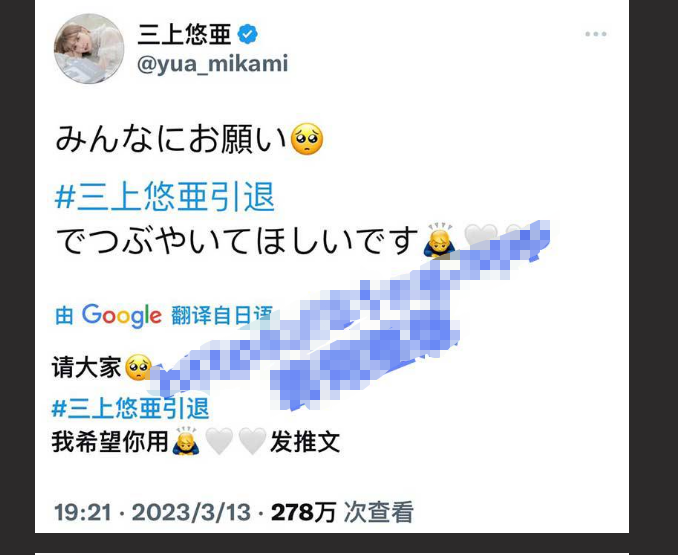The height and width of the screenshot is (555, 678).
Task: Click the bowing emoji after 我希望你用
Action: [186, 442]
